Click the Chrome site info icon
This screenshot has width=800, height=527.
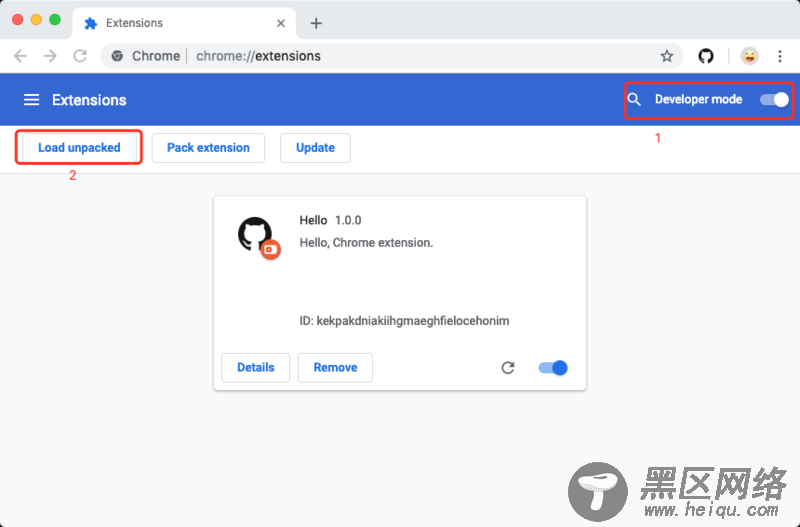(117, 56)
